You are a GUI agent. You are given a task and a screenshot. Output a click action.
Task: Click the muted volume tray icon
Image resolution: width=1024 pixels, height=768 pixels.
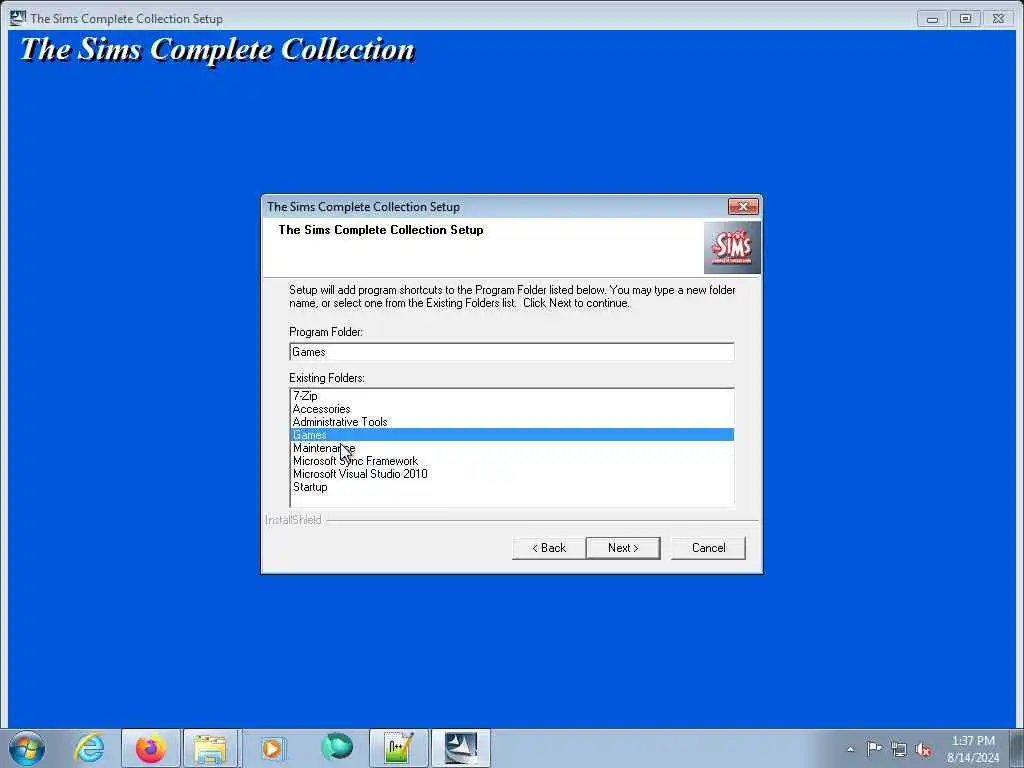(923, 749)
